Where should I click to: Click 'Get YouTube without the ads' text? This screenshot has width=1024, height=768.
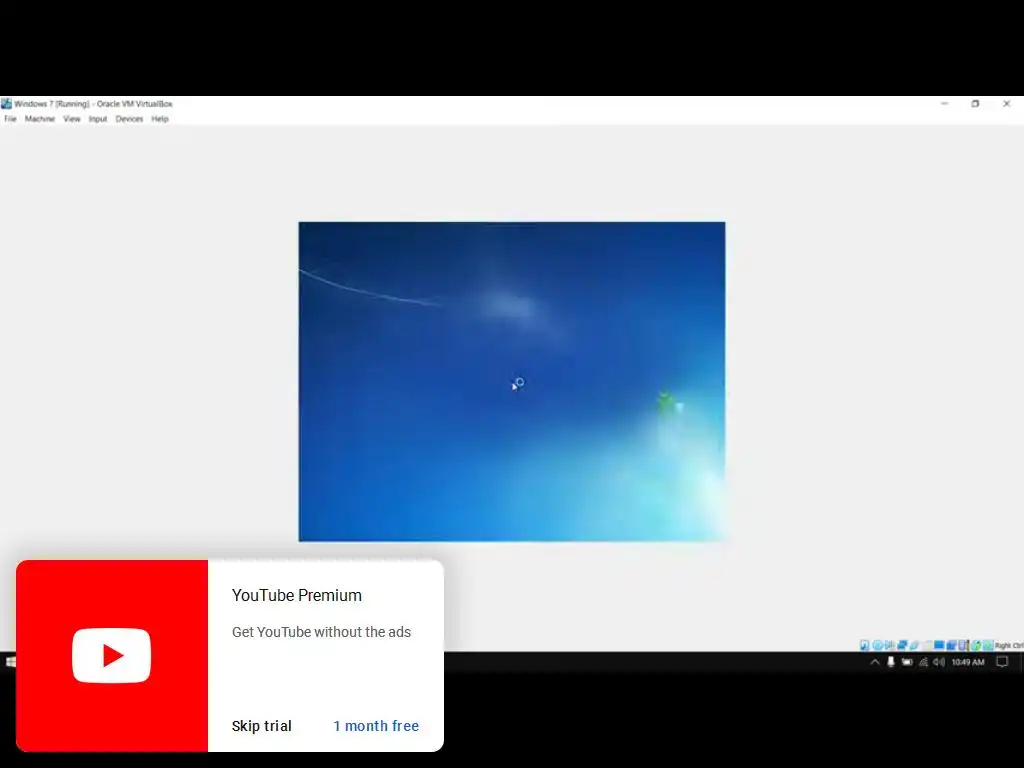(x=321, y=632)
